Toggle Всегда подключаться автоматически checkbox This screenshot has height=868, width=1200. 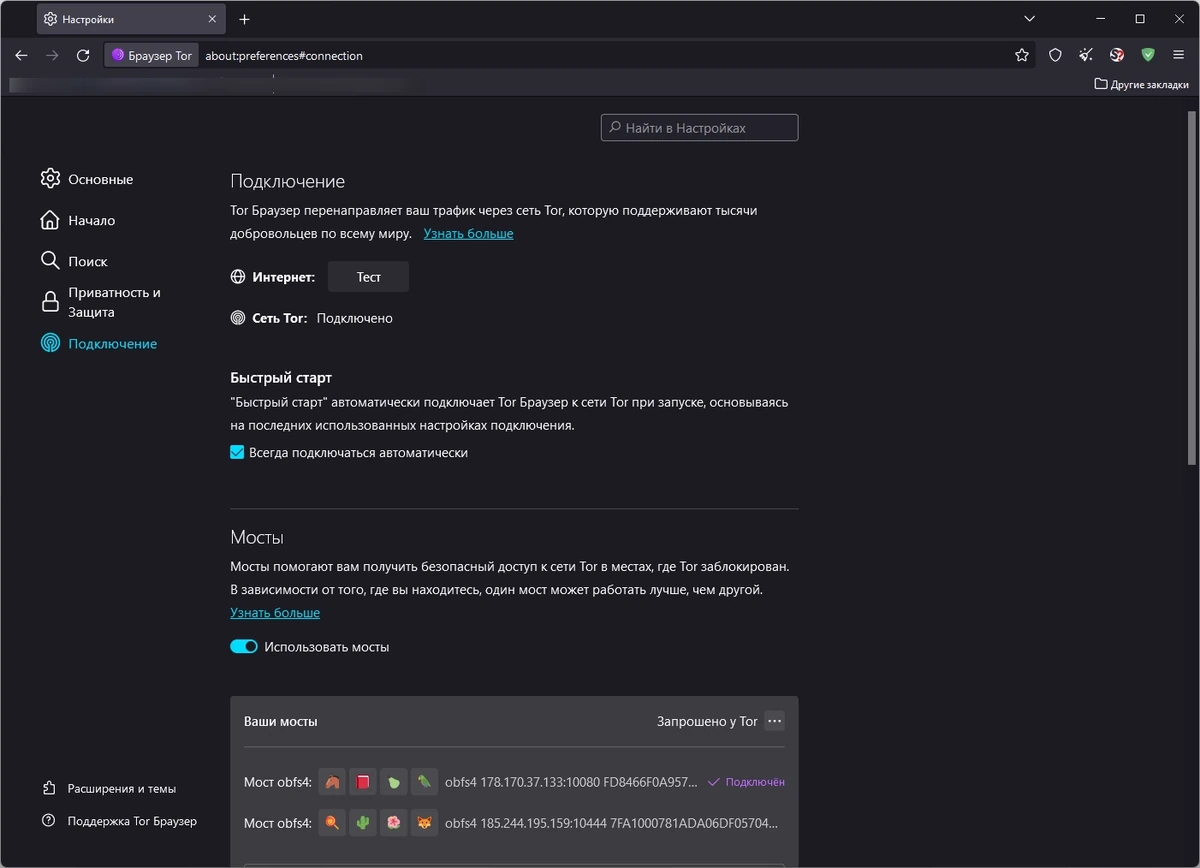pos(237,452)
